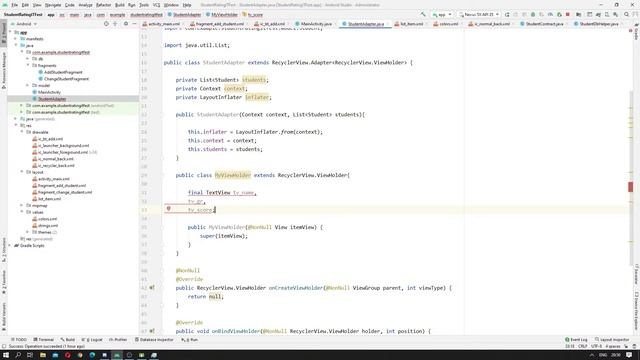Click the Android Studio taskbar icon
Image resolution: width=640 pixels, height=360 pixels.
pos(117,355)
